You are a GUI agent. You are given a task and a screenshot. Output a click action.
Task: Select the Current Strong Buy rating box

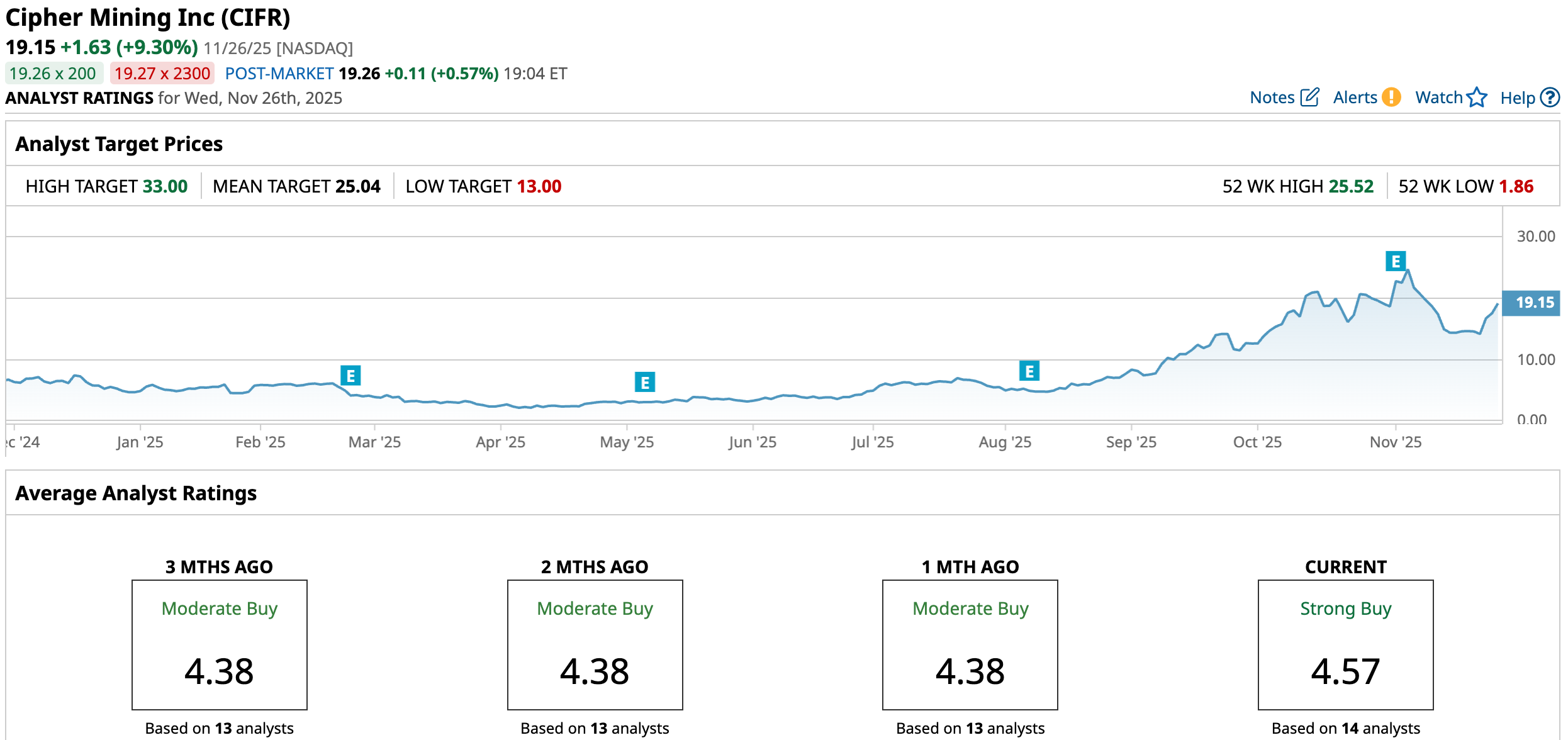click(1345, 644)
